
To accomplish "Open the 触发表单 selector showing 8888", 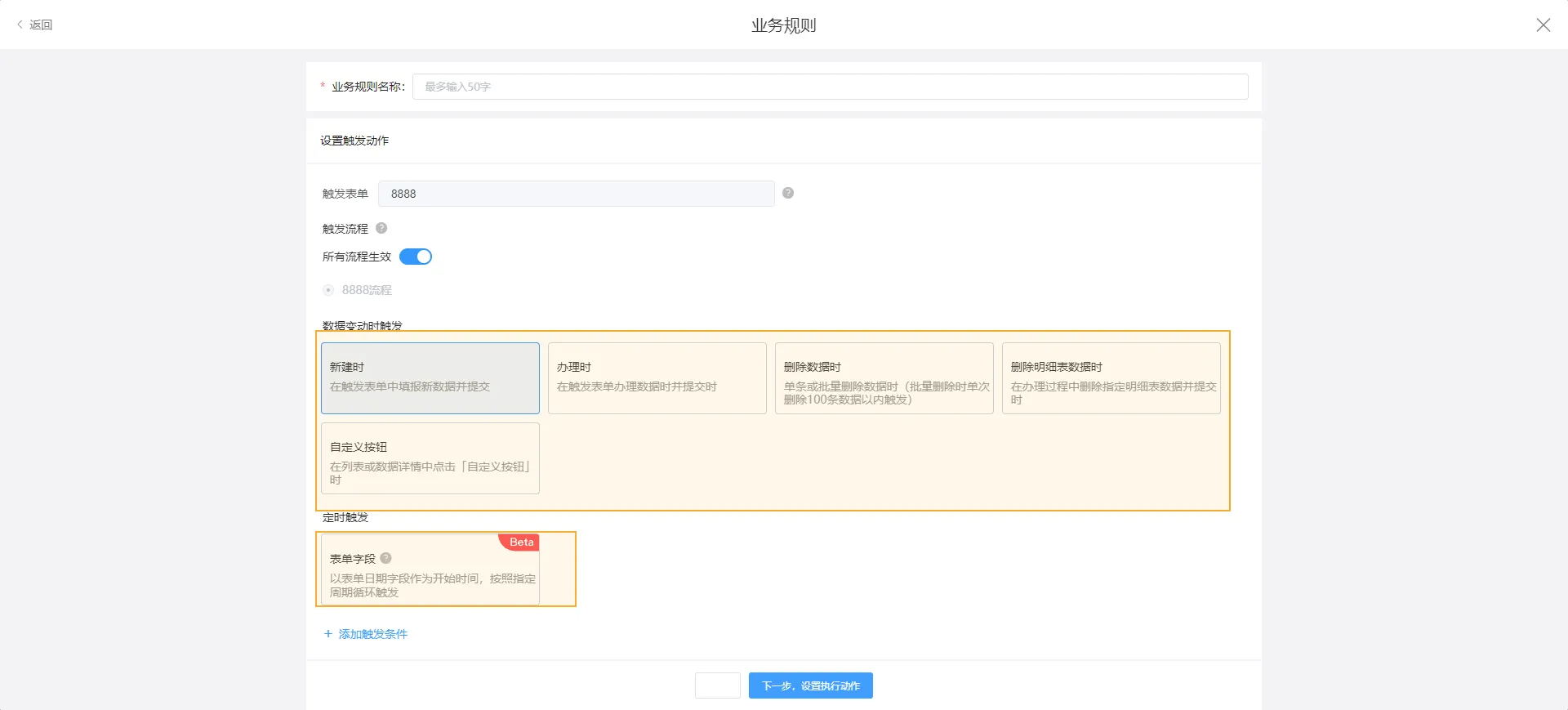I will [576, 194].
